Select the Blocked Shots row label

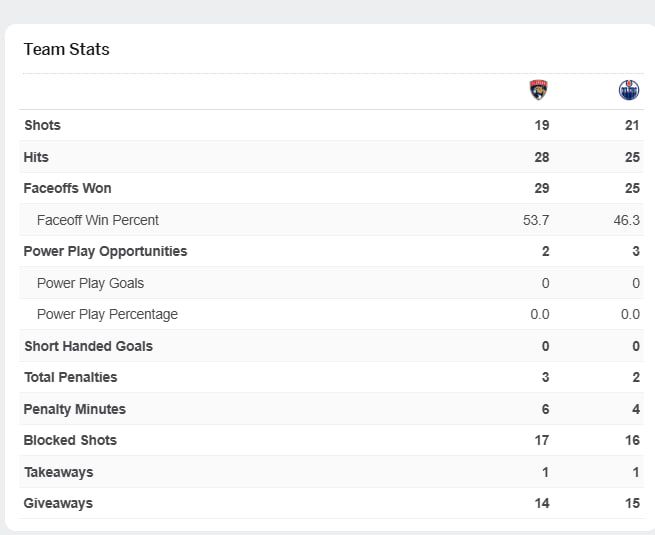tap(70, 440)
